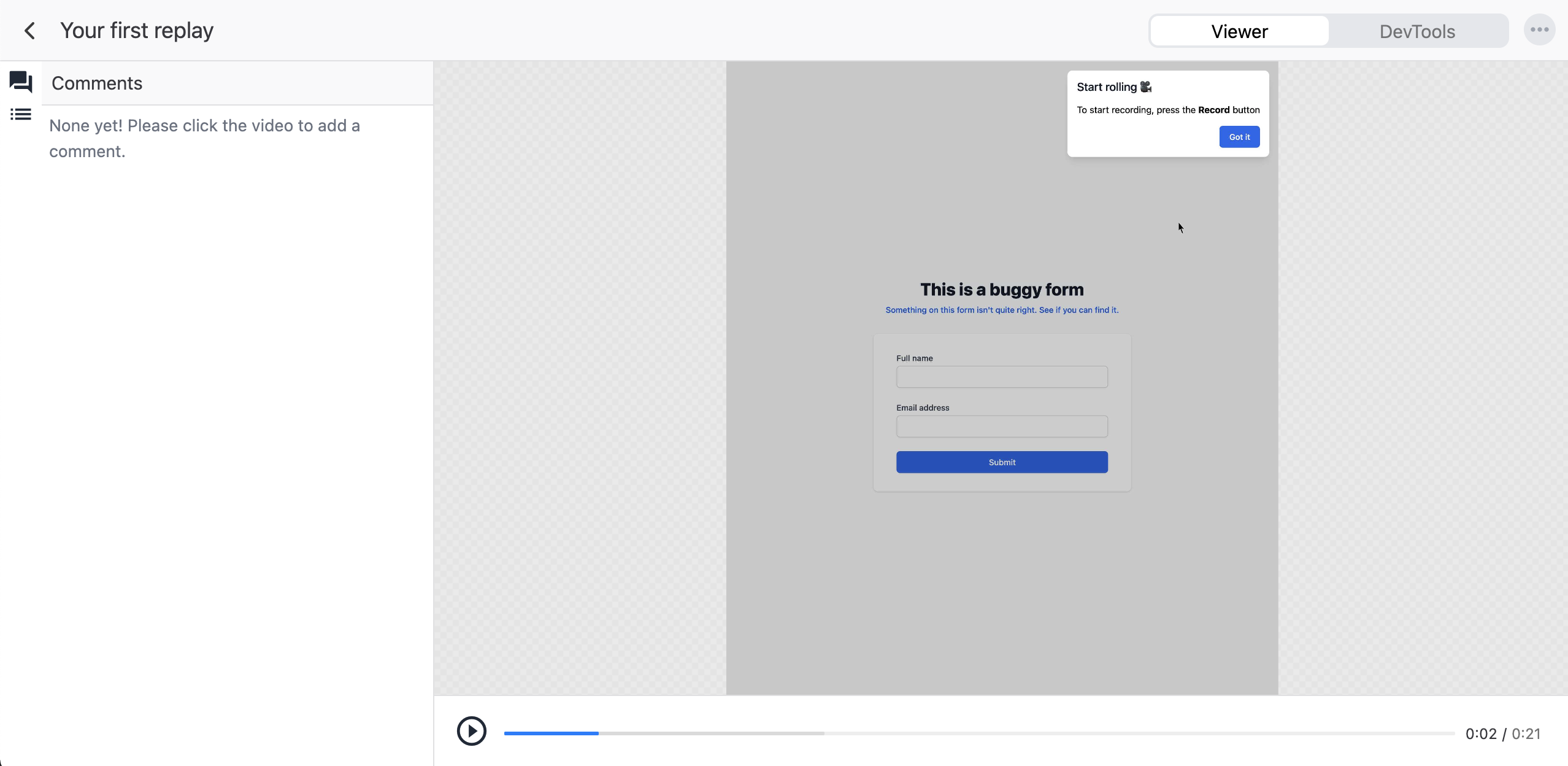
Task: Click the 'None yet!' placeholder message
Action: (x=204, y=137)
